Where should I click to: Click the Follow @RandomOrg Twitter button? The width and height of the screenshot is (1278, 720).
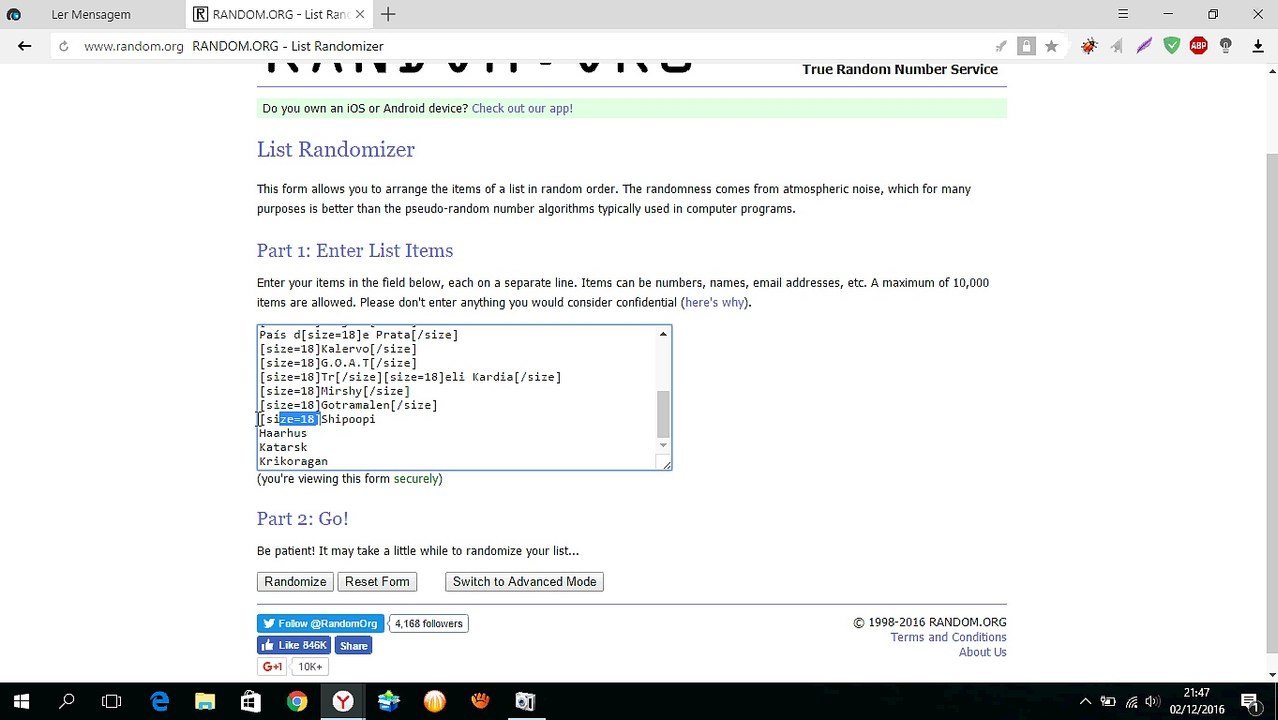click(x=320, y=623)
